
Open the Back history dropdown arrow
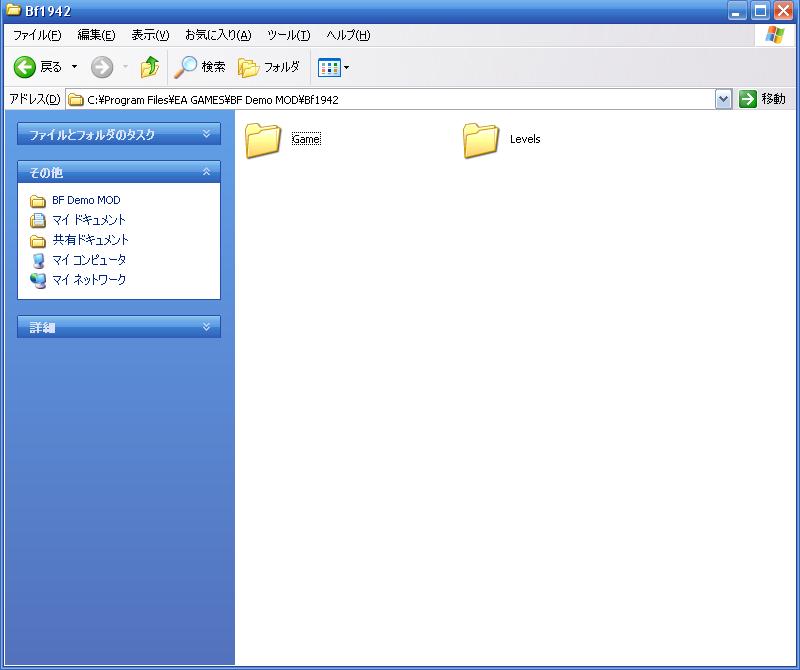[74, 67]
